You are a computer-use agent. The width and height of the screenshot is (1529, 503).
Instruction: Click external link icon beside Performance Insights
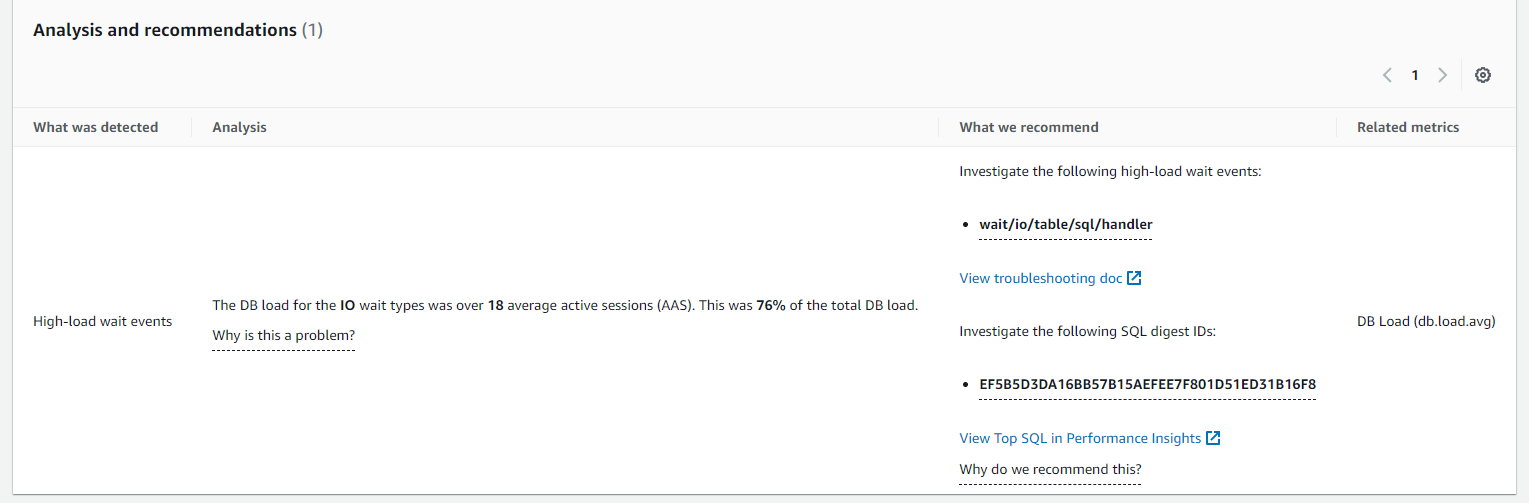click(x=1213, y=438)
